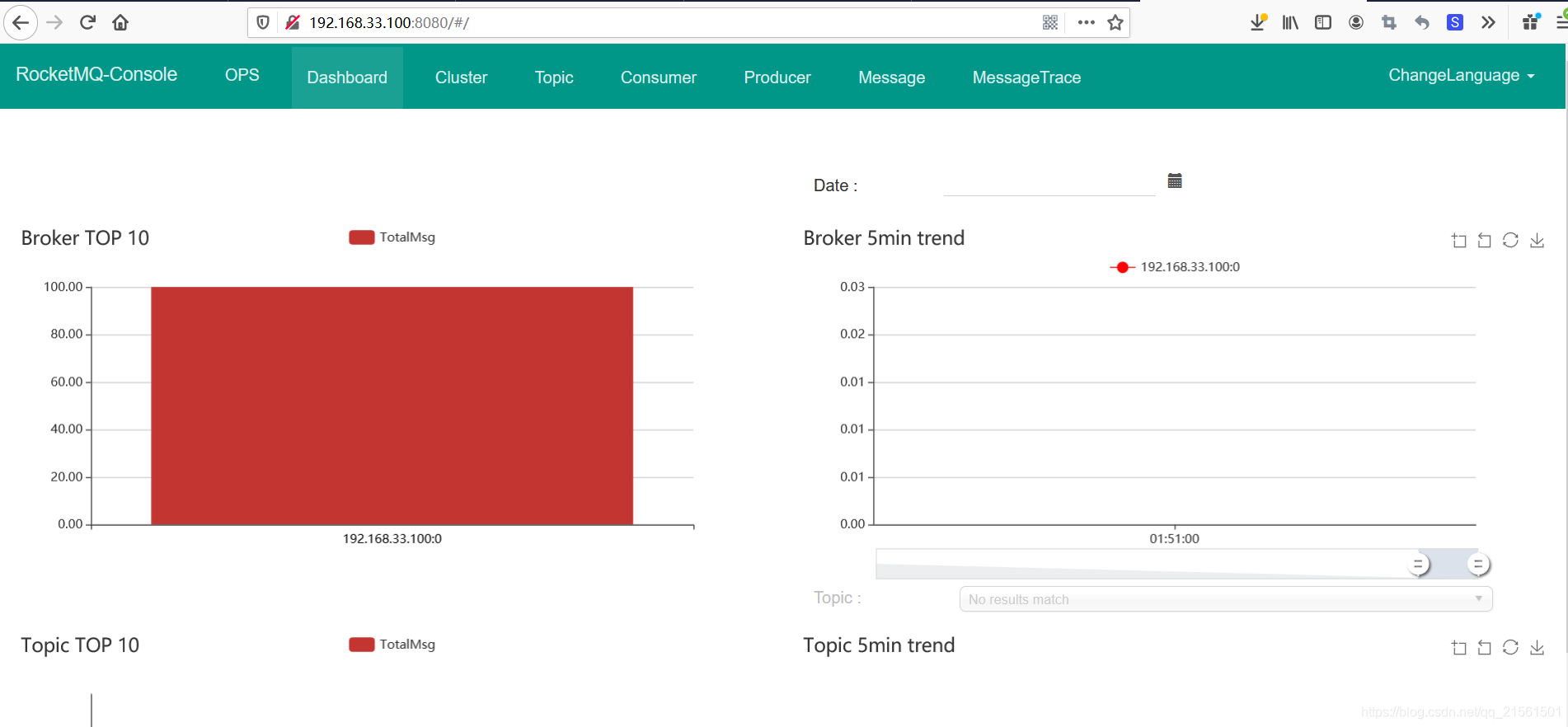
Task: Restore the Topic 5min trend chart
Action: (1510, 647)
